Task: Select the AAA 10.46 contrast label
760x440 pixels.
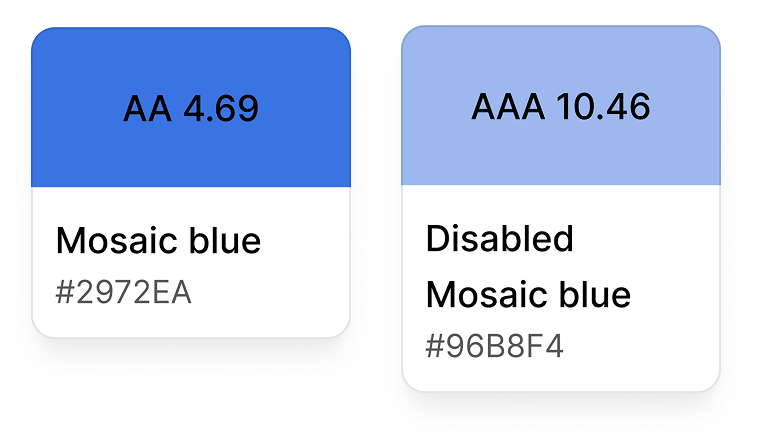Action: tap(561, 106)
